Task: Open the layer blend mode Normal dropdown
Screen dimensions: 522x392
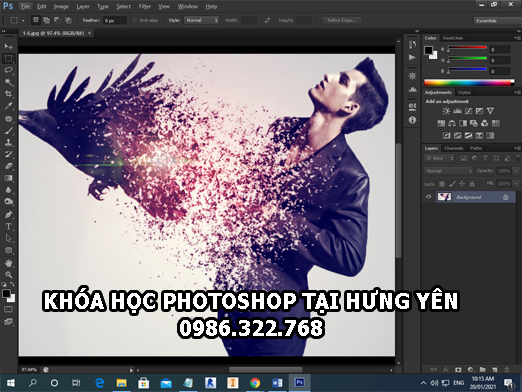Action: (x=448, y=171)
